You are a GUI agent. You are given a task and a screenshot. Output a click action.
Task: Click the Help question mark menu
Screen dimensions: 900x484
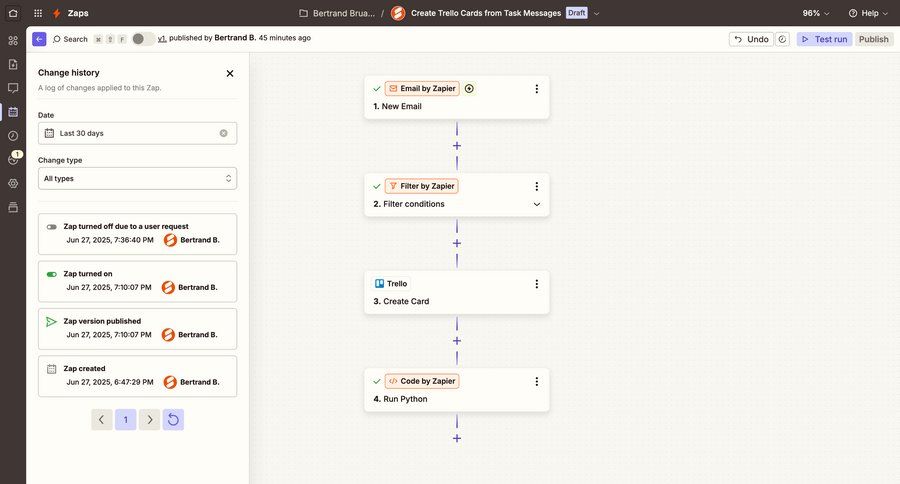click(868, 13)
